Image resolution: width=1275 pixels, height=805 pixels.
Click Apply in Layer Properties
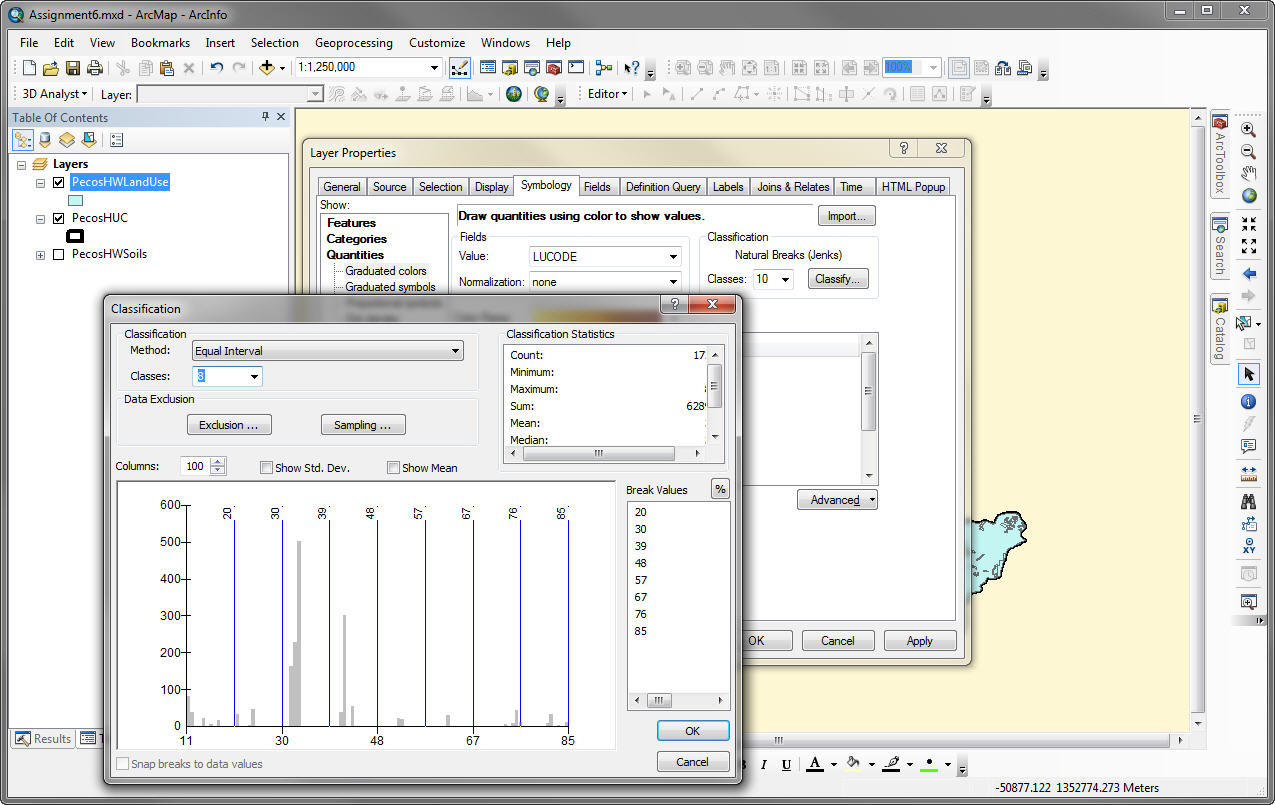pos(919,641)
